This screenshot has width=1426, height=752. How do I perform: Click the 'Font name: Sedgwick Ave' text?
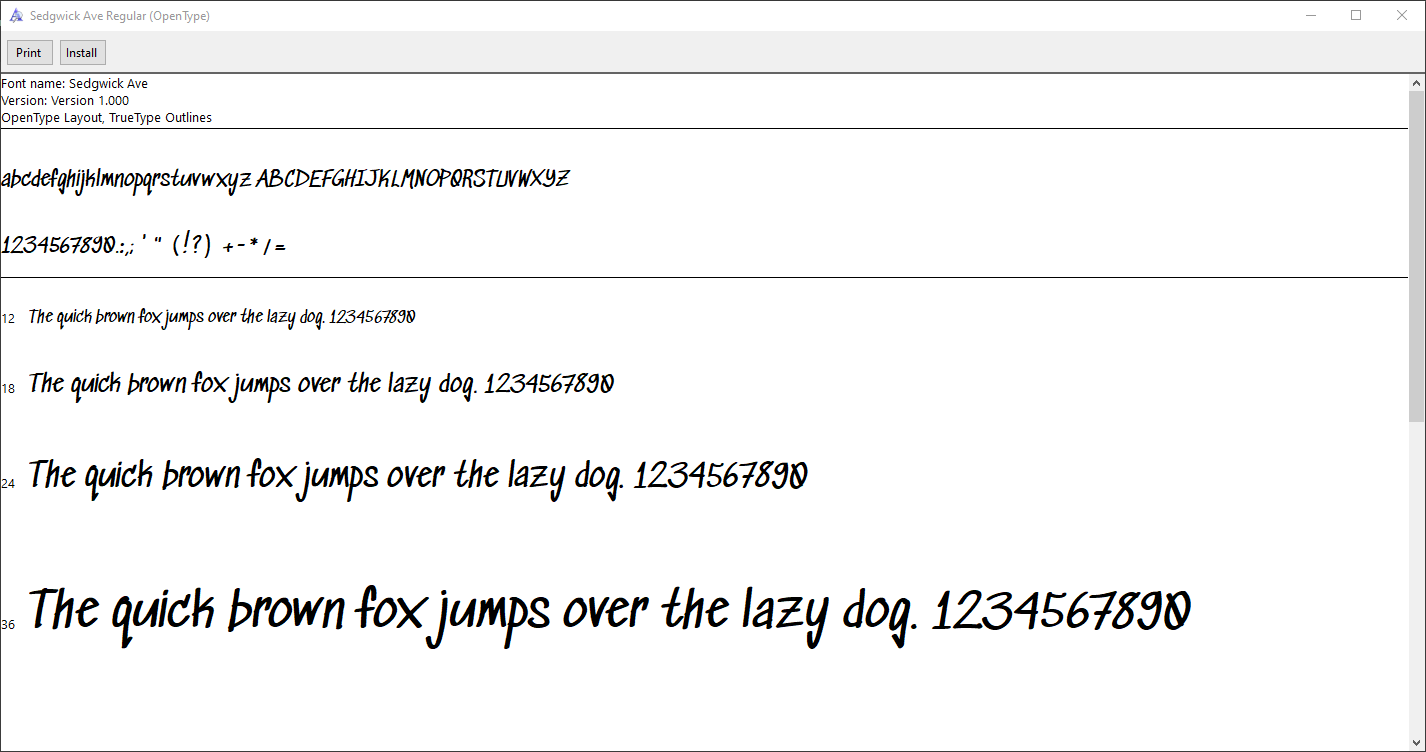coord(75,84)
